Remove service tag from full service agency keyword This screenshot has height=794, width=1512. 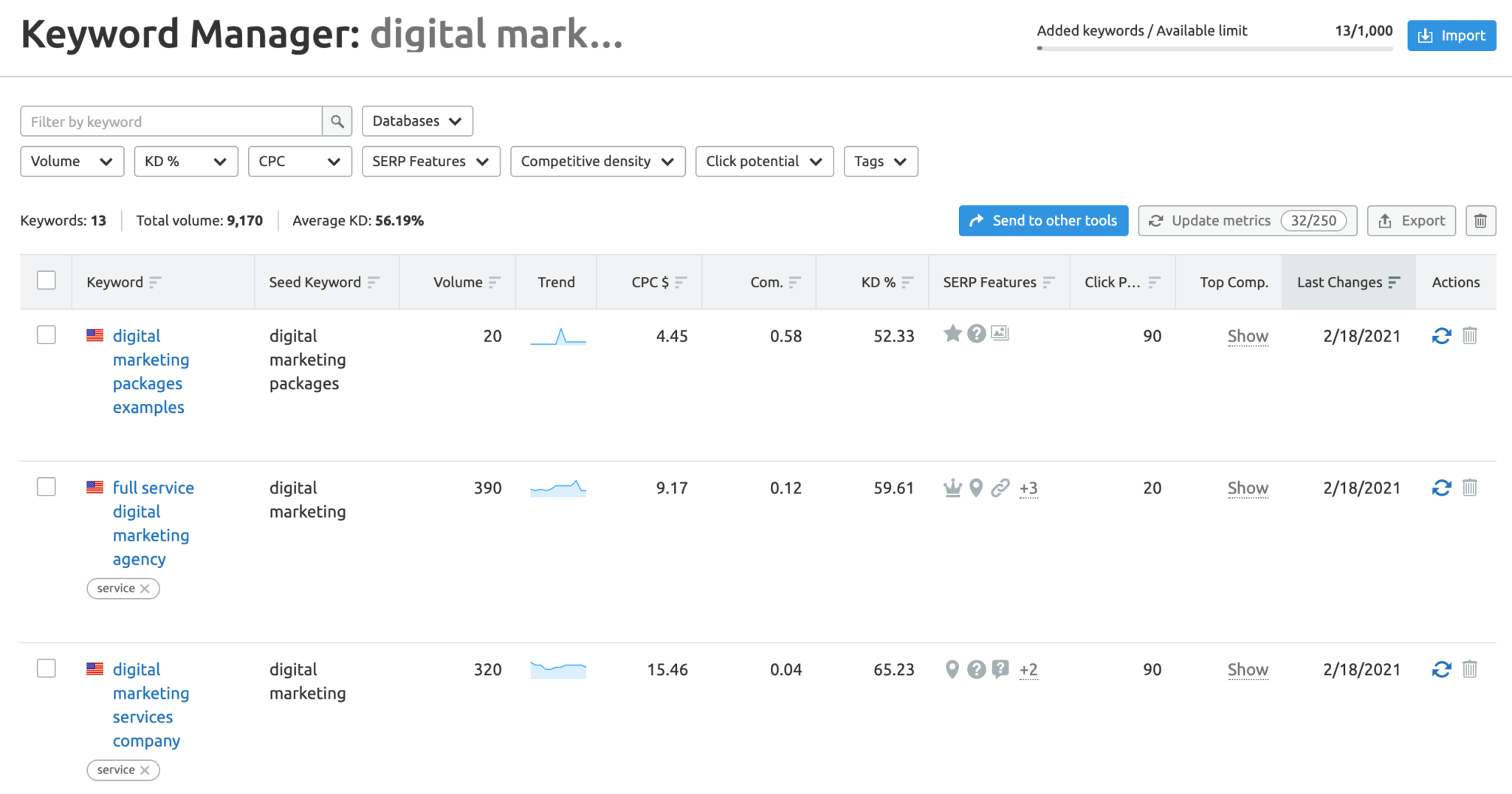point(145,589)
